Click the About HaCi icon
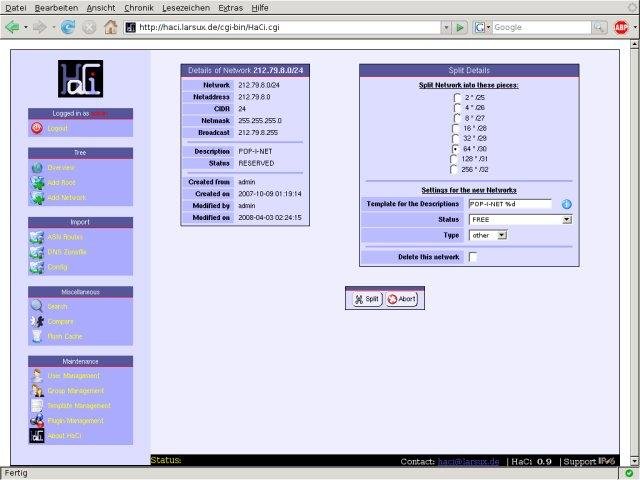640x480 pixels. point(37,436)
